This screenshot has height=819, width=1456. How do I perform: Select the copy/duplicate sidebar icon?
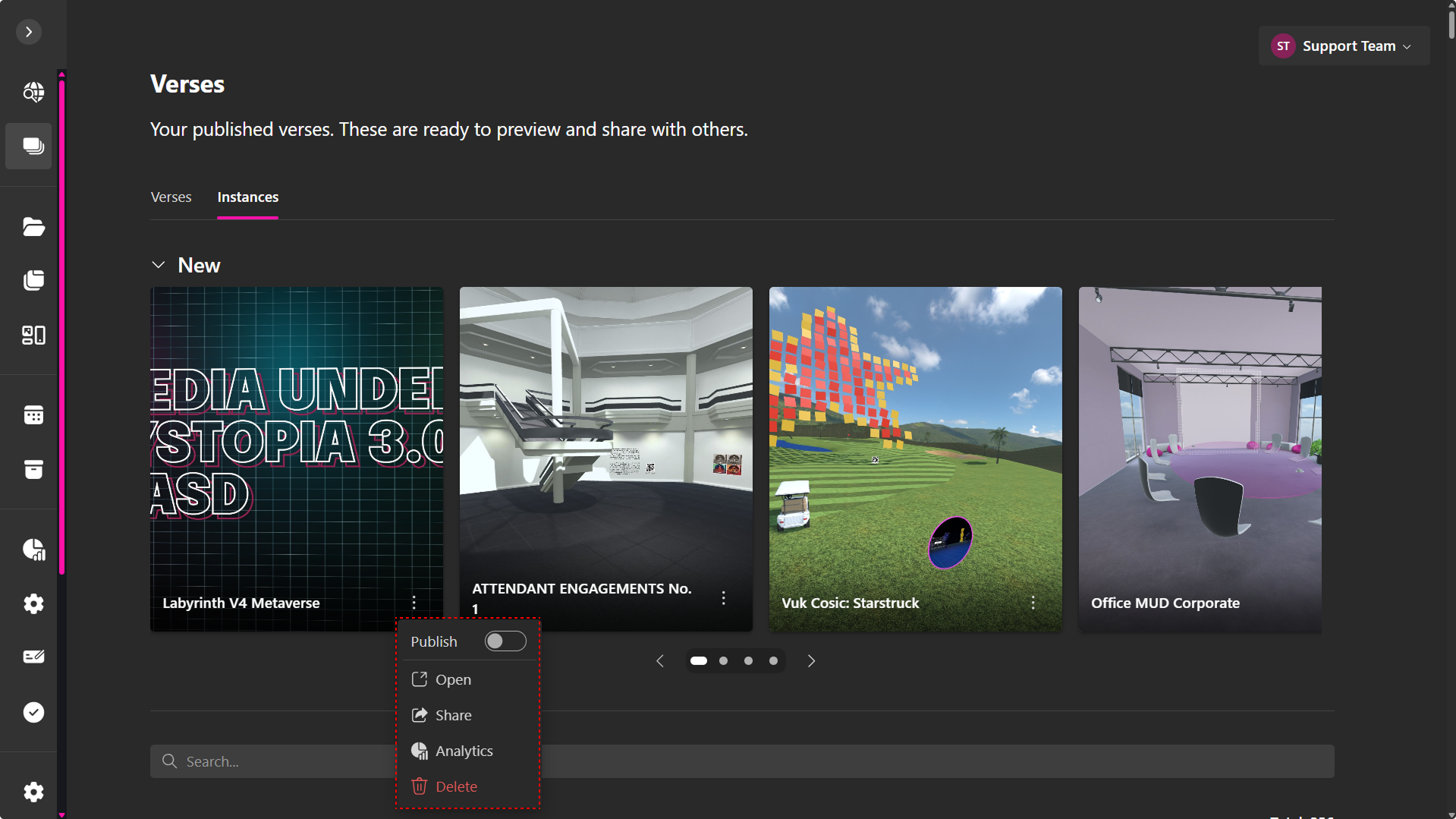33,279
